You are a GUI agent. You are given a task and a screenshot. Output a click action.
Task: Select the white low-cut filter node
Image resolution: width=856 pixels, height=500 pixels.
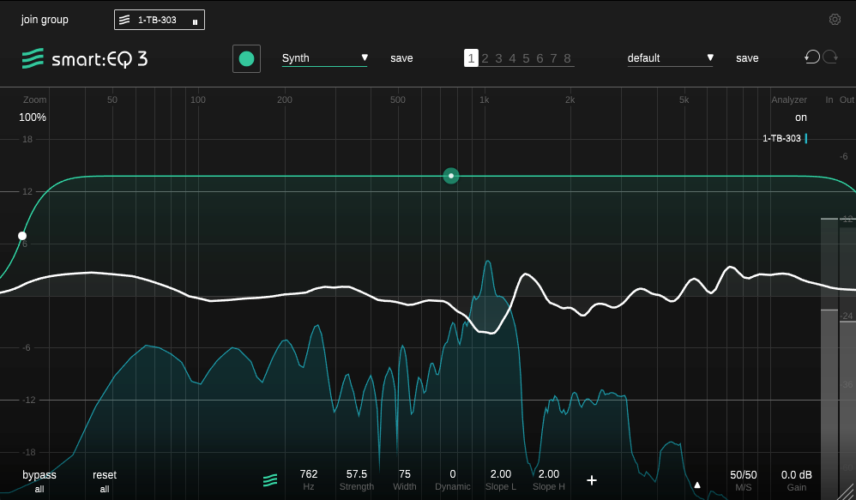click(22, 236)
